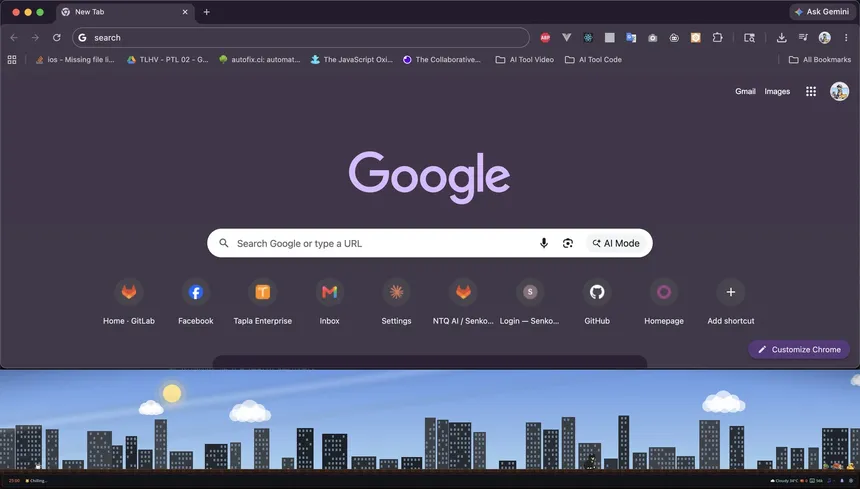Open 'The JavaScript Oxi...' bookmark
Image resolution: width=860 pixels, height=489 pixels.
click(x=352, y=59)
